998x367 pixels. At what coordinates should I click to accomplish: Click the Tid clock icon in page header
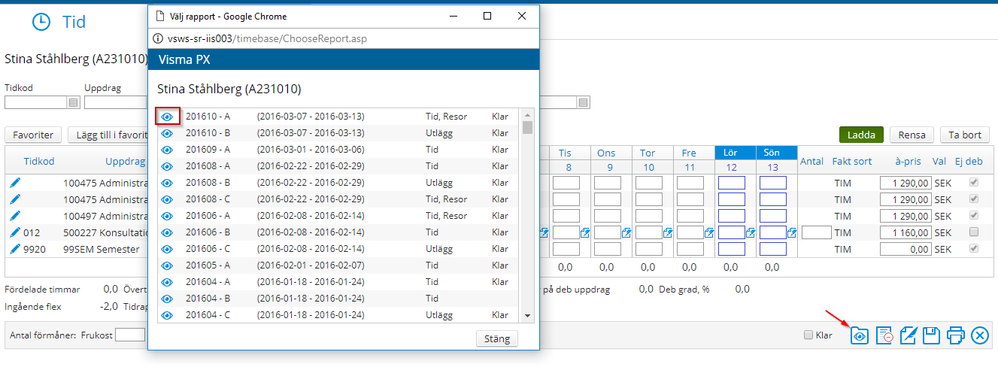[x=41, y=22]
